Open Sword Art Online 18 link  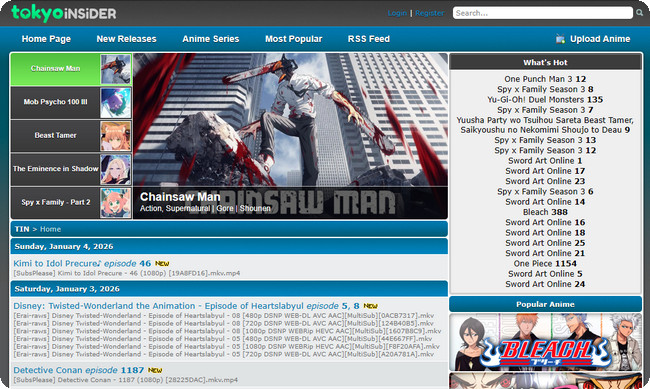tap(545, 233)
